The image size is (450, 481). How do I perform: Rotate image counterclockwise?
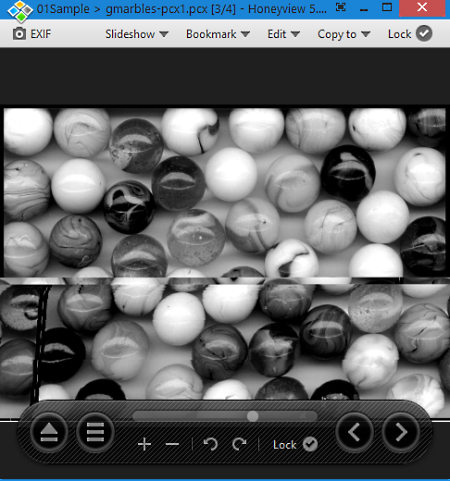pyautogui.click(x=211, y=444)
